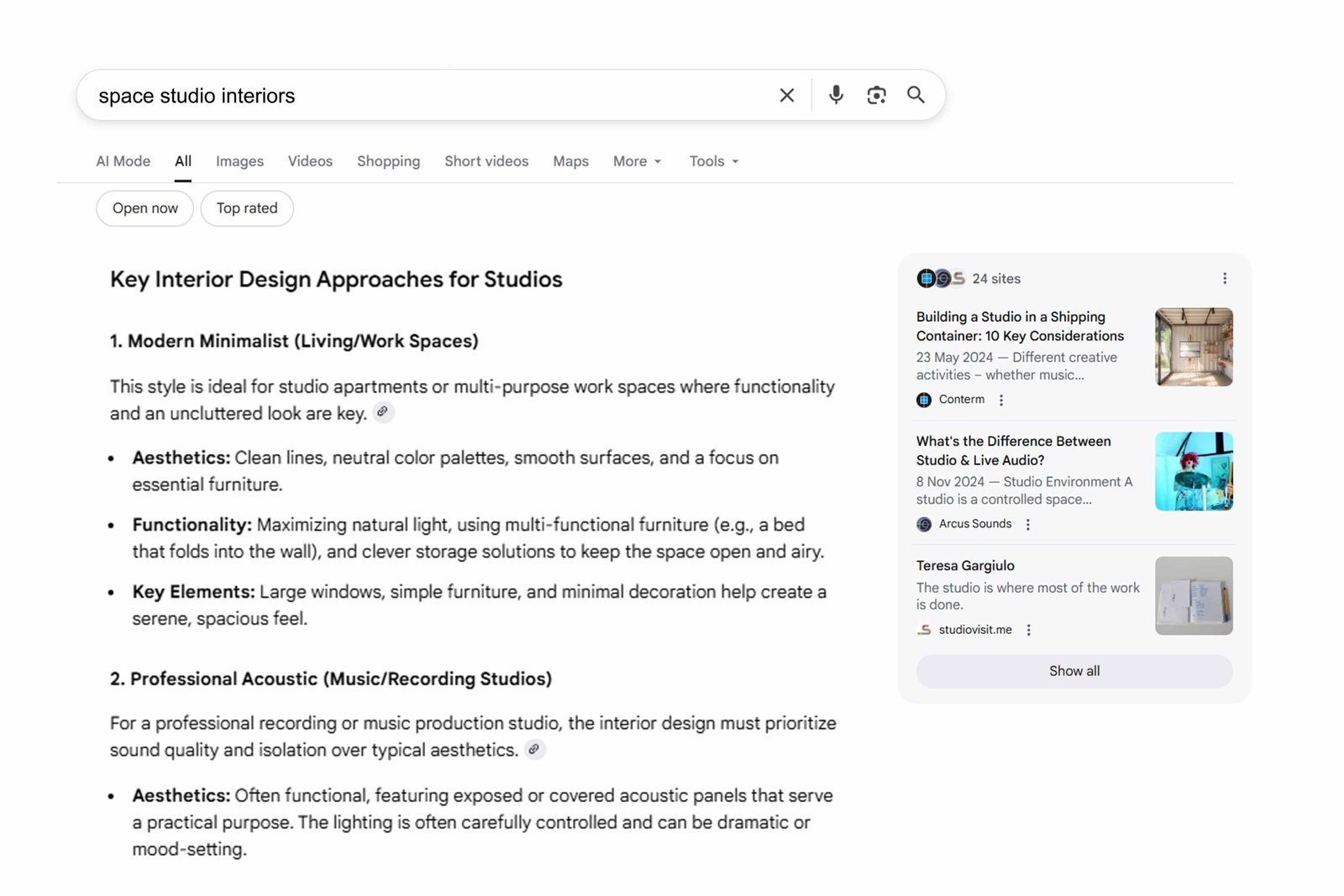The image size is (1344, 896).
Task: Open Google Lens camera search
Action: [x=876, y=95]
